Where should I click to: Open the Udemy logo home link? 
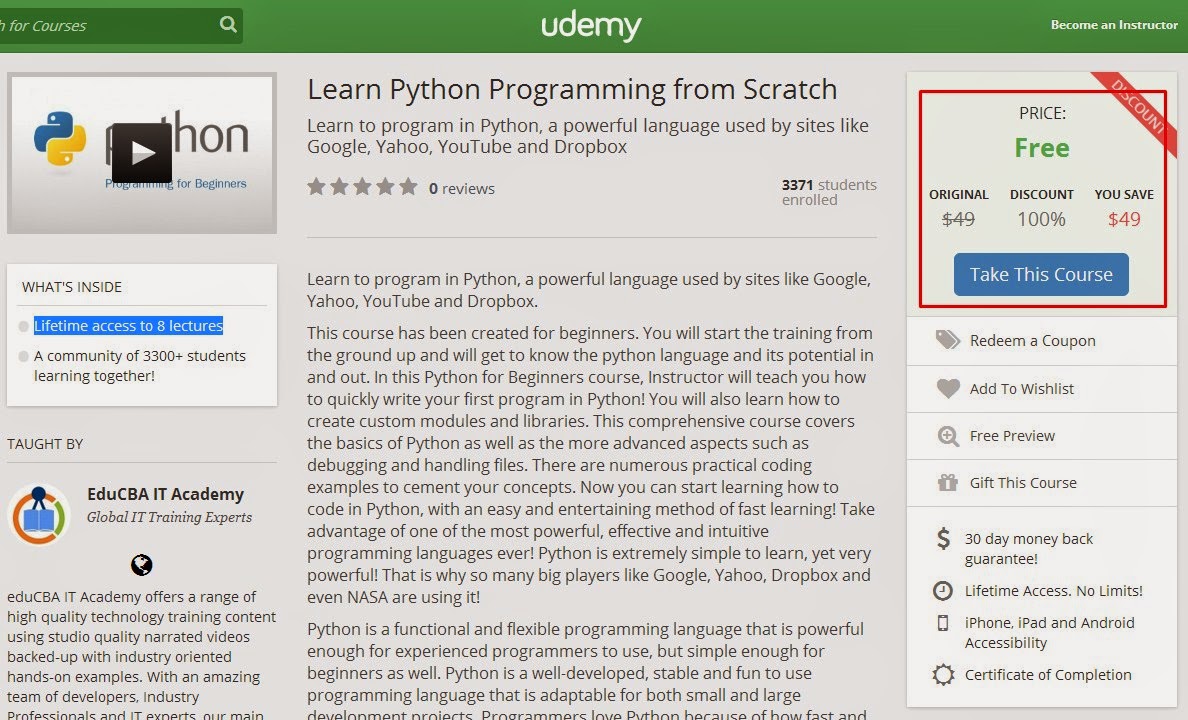591,27
